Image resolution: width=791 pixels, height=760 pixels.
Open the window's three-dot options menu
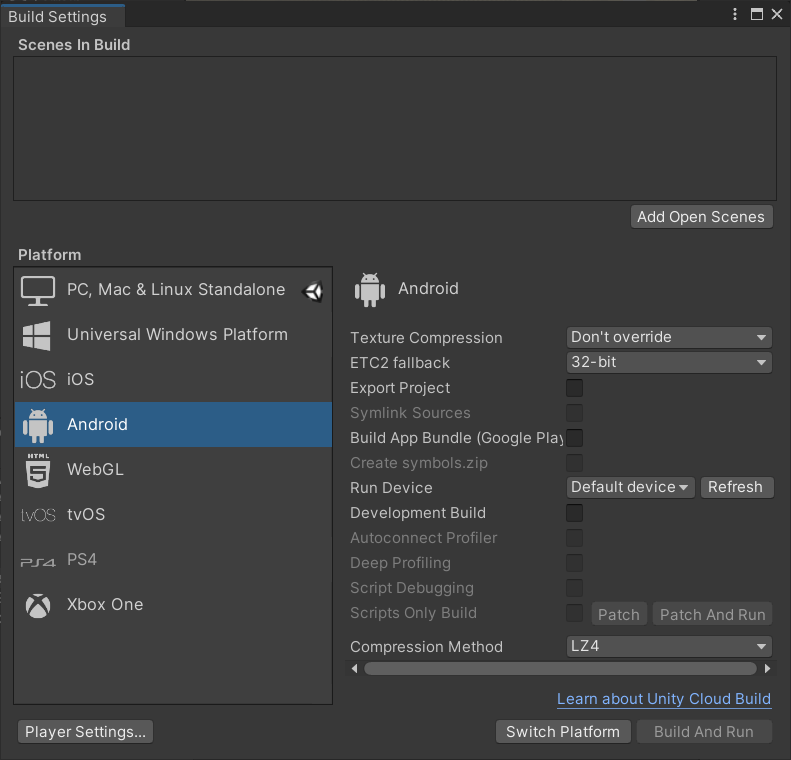click(x=734, y=14)
